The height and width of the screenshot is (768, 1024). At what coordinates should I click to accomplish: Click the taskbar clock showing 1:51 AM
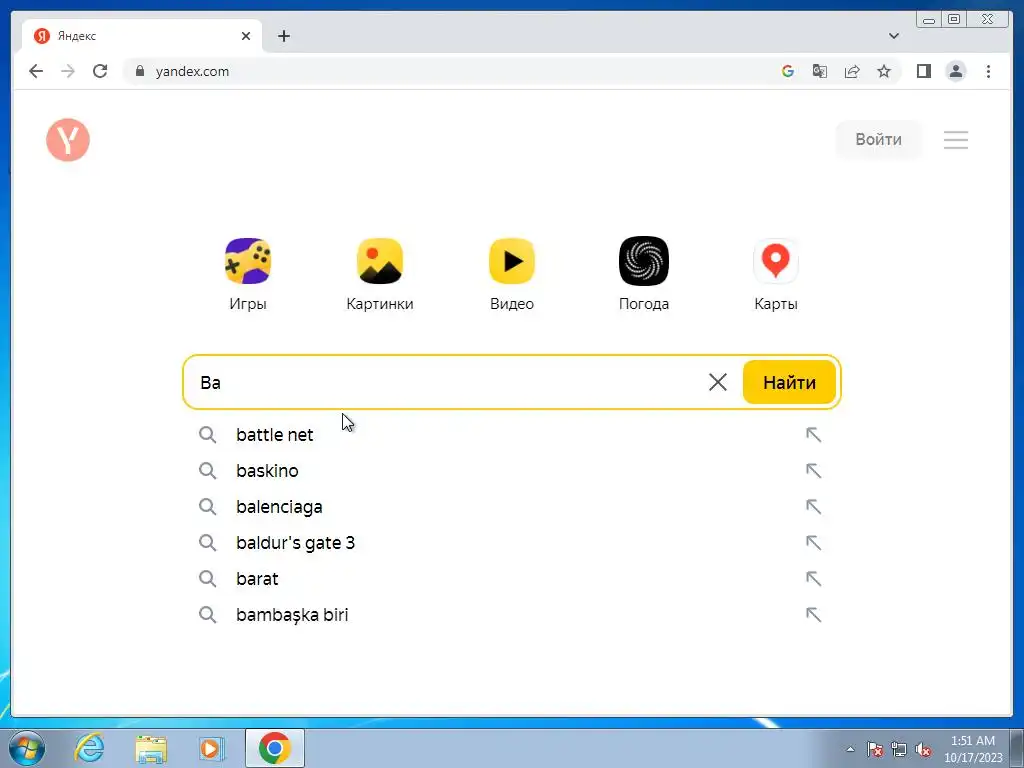coord(973,749)
